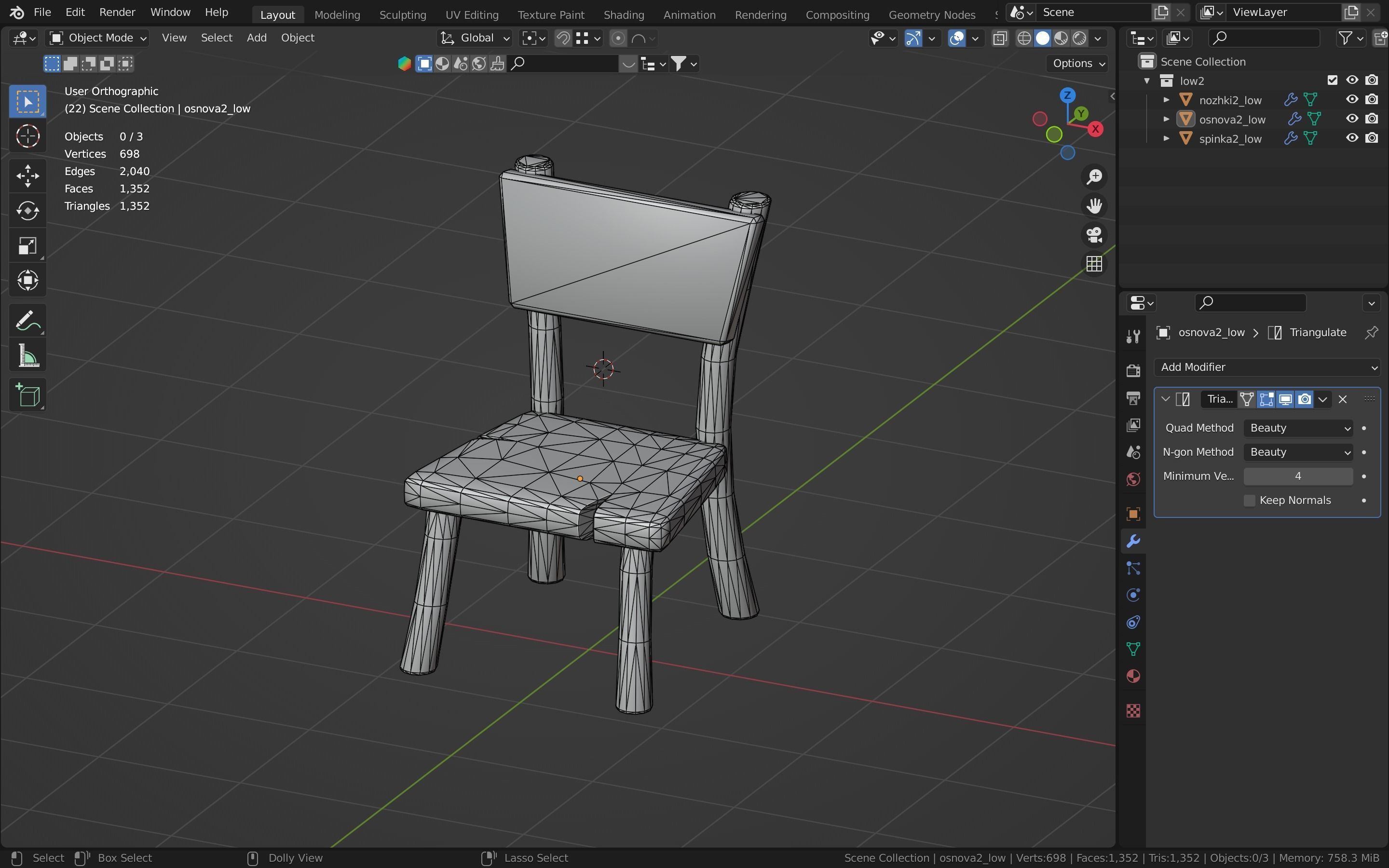Hide osnova2_low in viewport
Screen dimensions: 1389x868
pyautogui.click(x=1352, y=119)
